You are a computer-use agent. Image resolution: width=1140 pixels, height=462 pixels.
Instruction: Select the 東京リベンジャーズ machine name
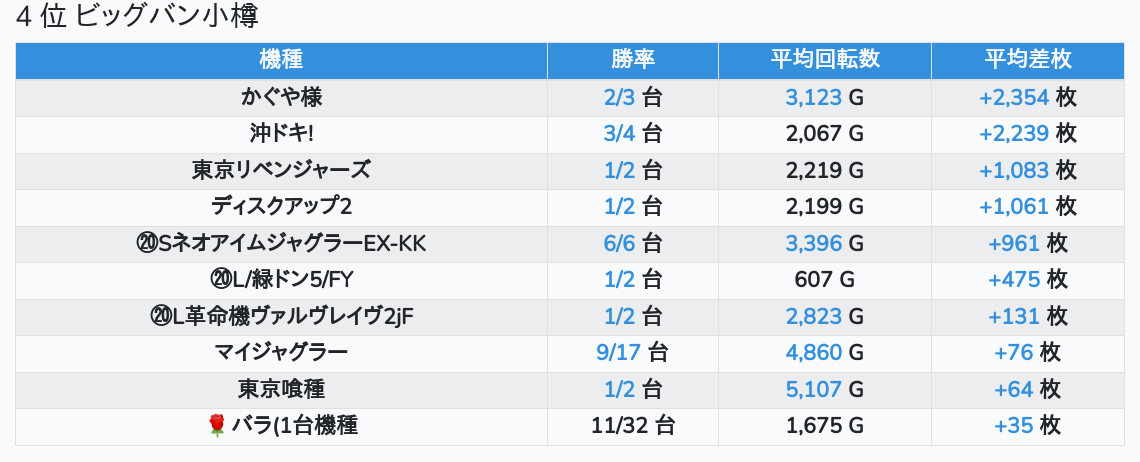281,170
